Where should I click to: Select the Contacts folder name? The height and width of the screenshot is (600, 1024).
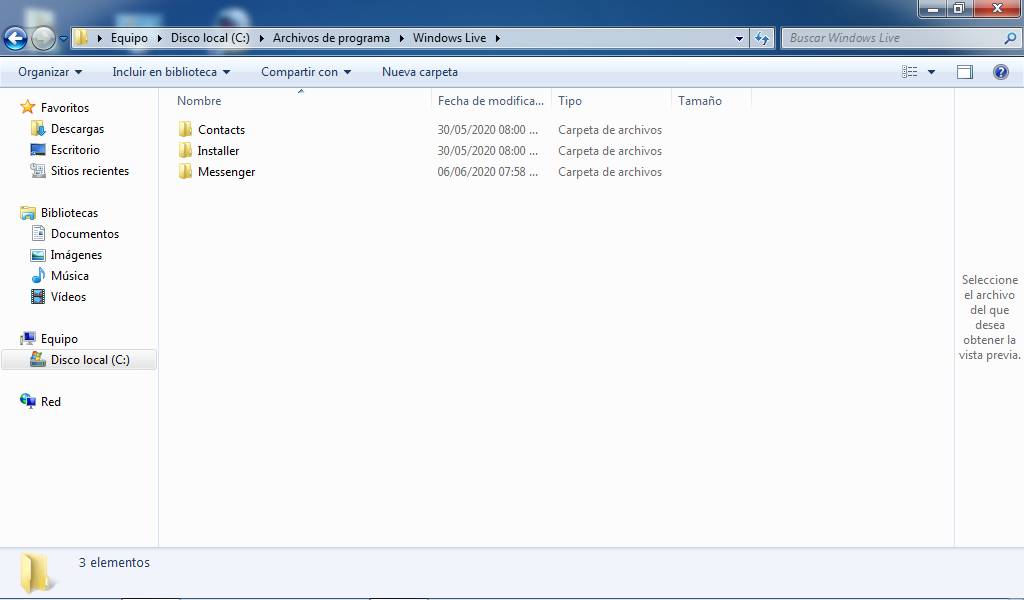pos(221,130)
